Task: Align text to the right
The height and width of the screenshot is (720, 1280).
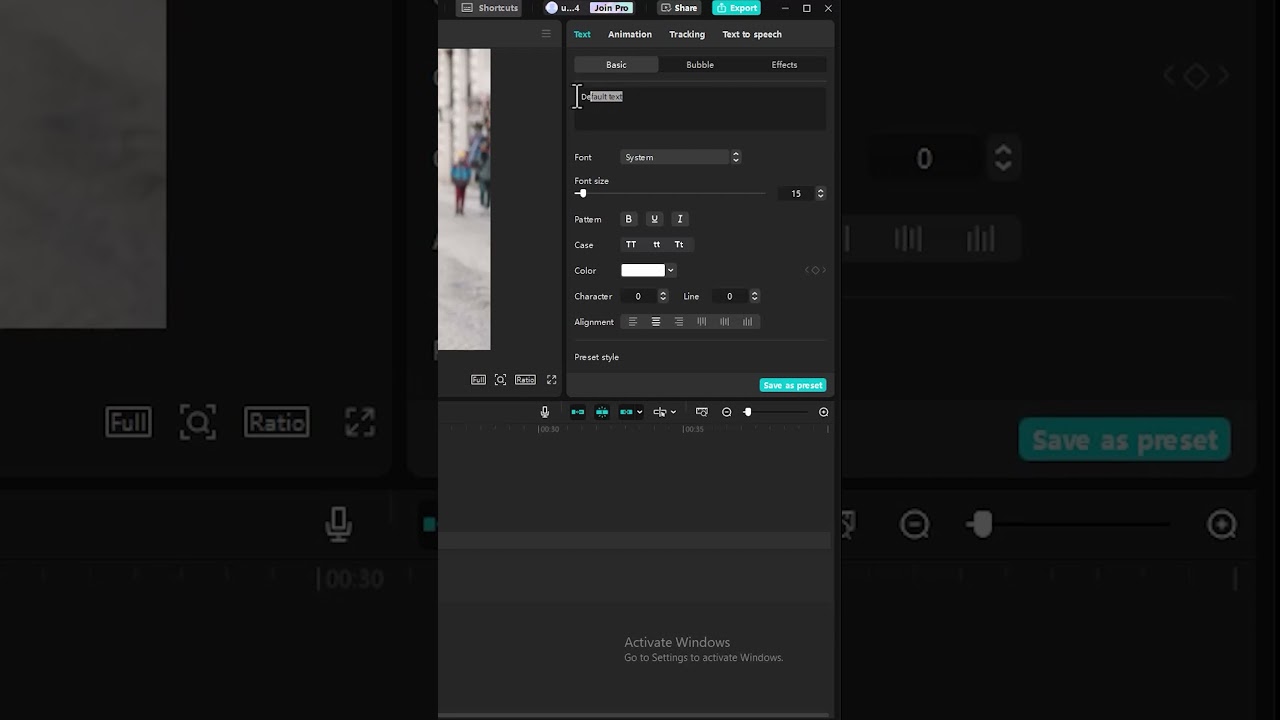Action: 679,322
